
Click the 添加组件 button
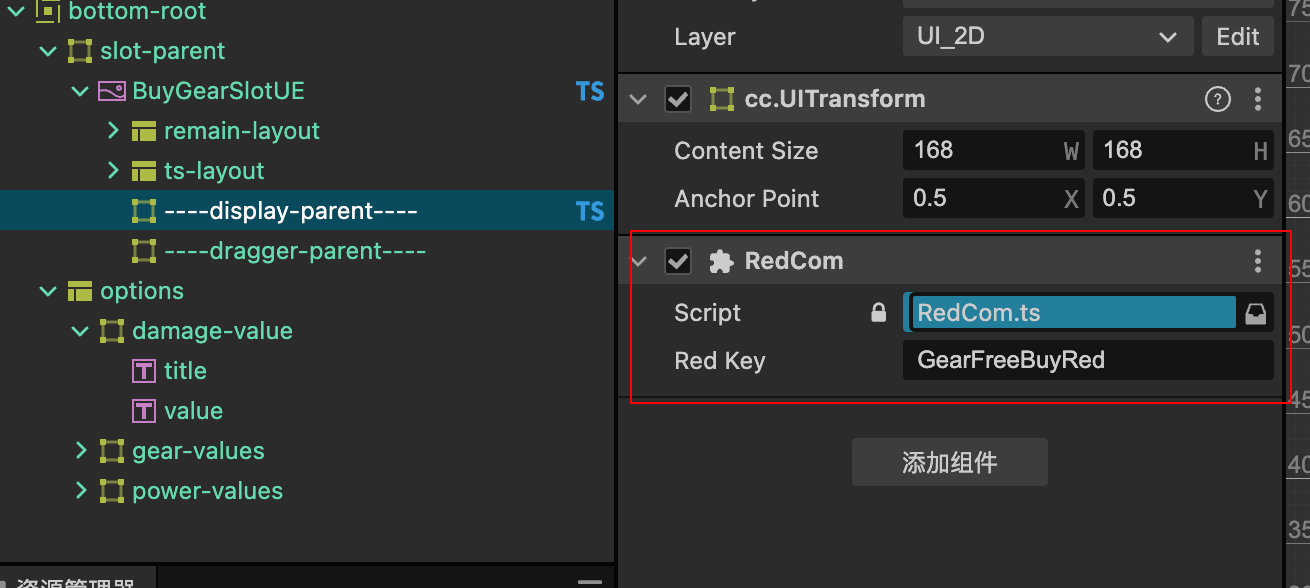[x=949, y=462]
